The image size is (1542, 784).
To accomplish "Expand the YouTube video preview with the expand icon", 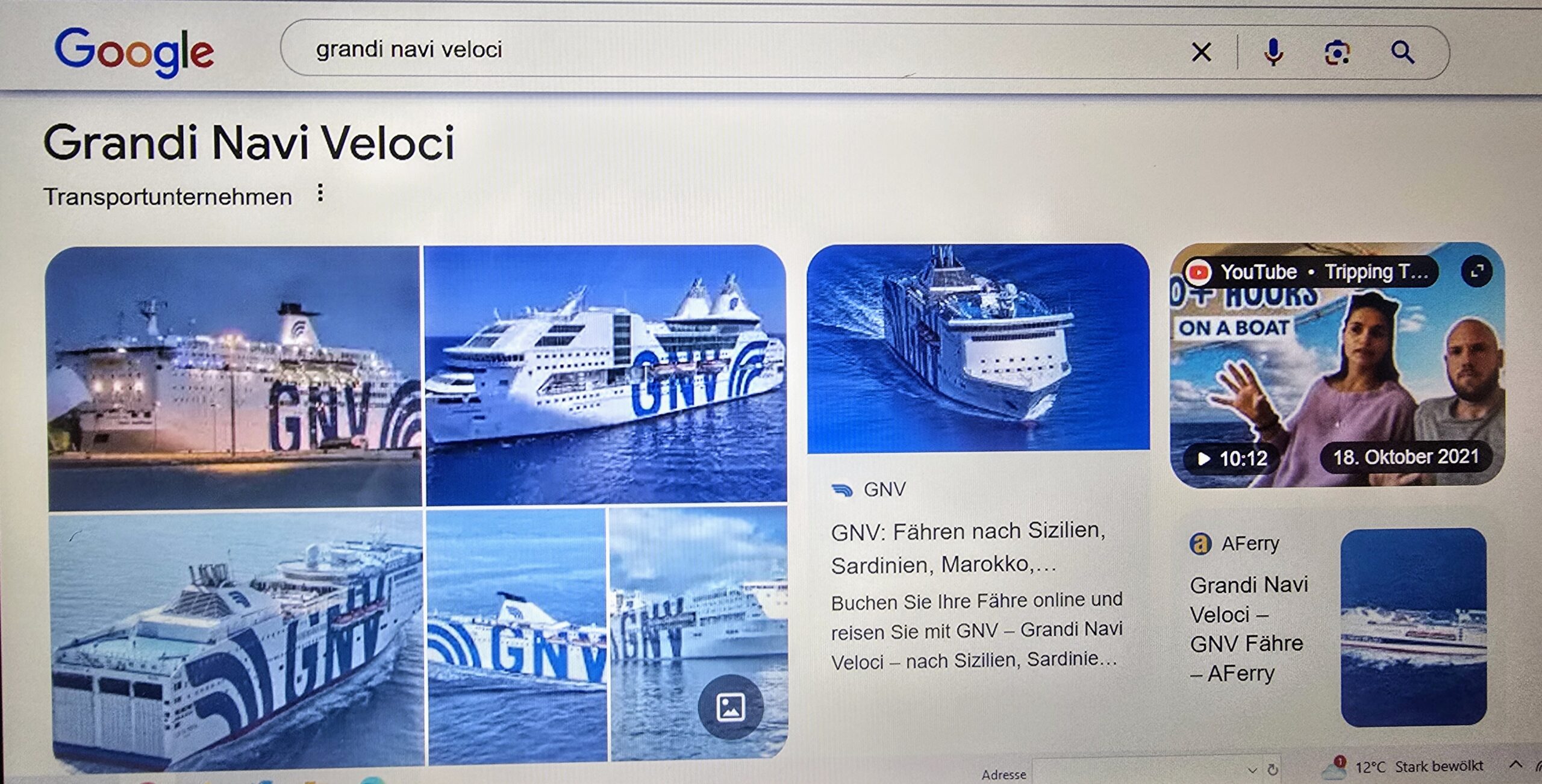I will (x=1476, y=272).
